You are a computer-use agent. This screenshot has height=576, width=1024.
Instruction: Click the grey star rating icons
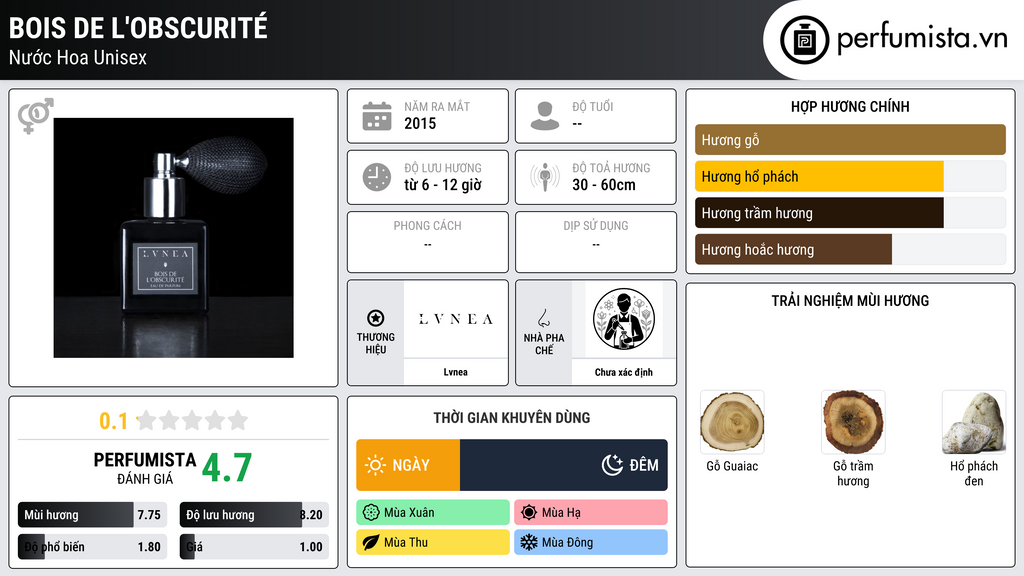[192, 421]
